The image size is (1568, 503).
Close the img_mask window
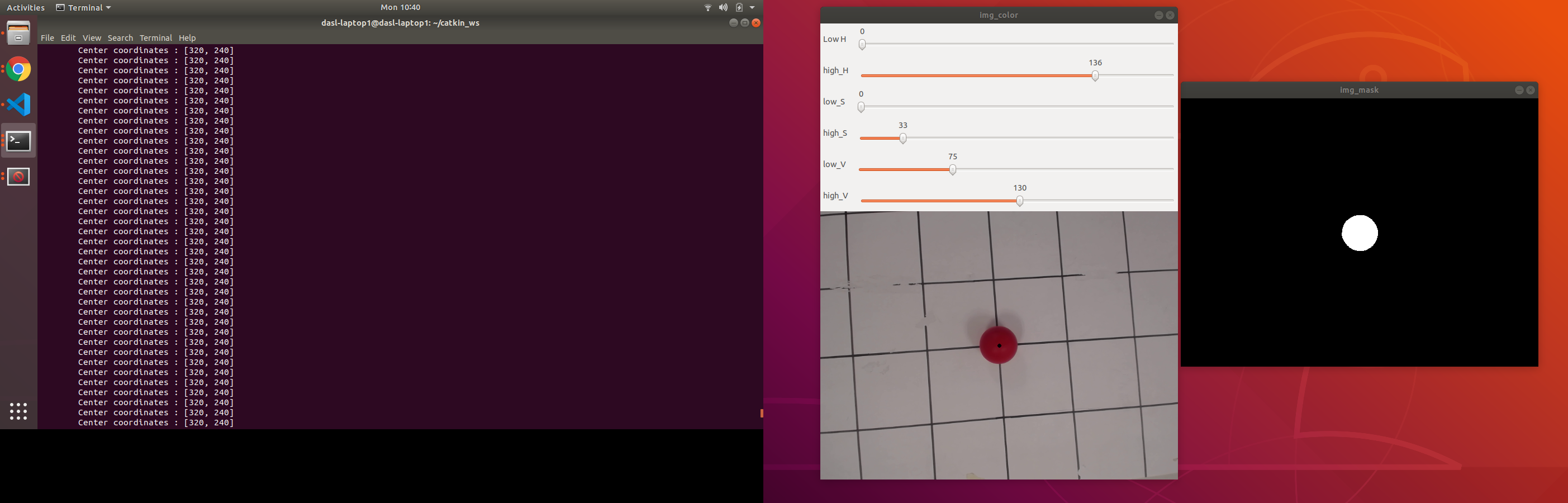tap(1530, 90)
